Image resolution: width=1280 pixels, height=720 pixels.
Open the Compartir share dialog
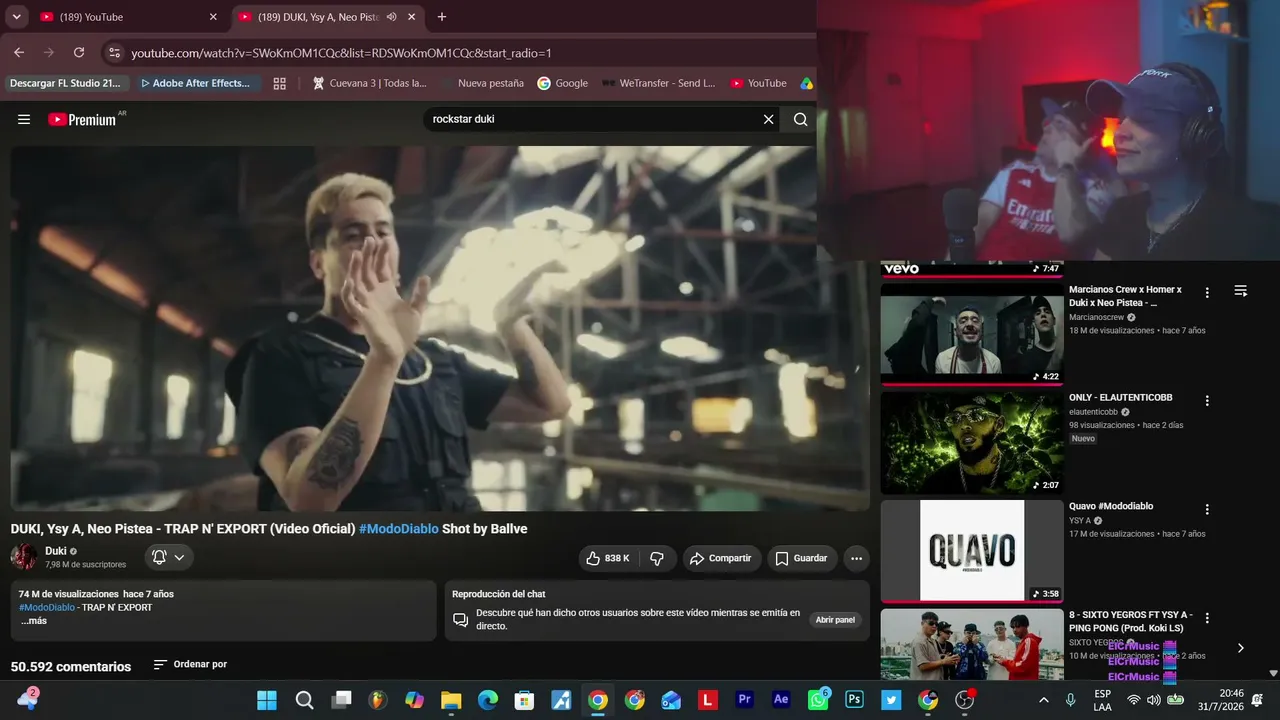pos(722,558)
